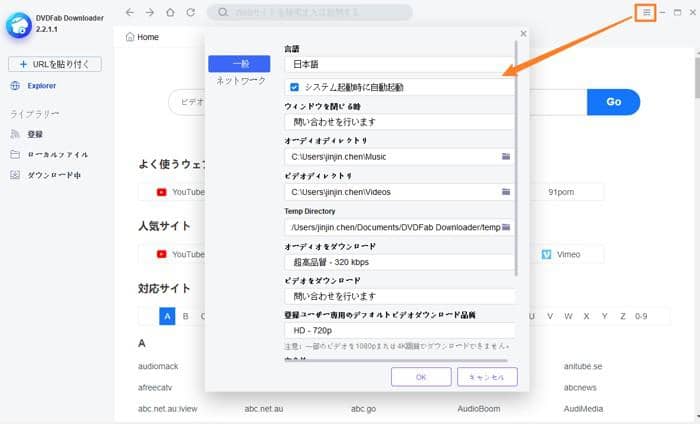Open the anitube.se site link
This screenshot has width=700, height=424.
click(583, 366)
